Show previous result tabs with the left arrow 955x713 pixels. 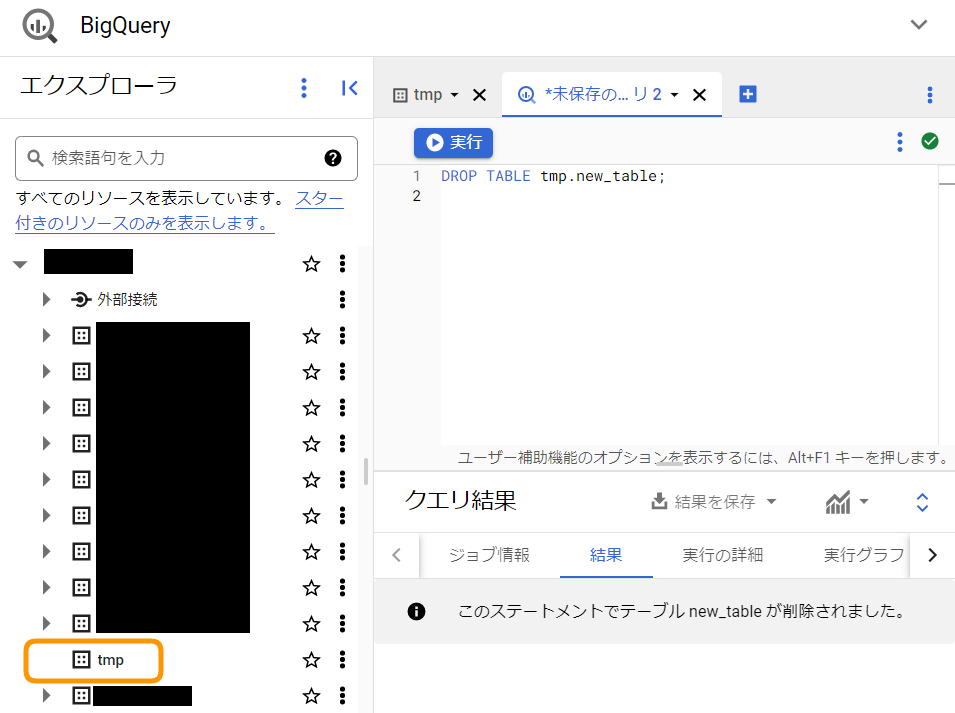[396, 555]
